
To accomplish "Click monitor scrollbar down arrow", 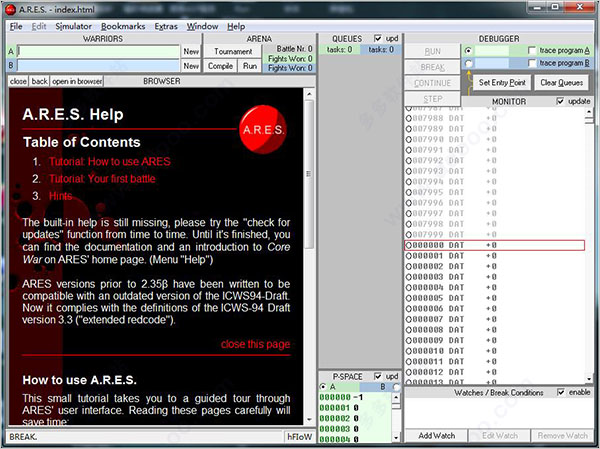I will click(x=589, y=379).
